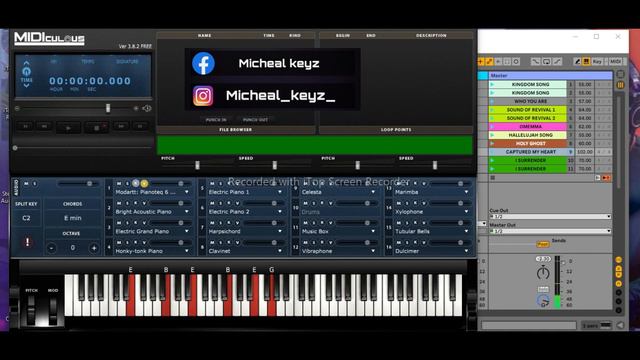Toggle mute on Harpsichord channel
Screen dimensions: 640x360
click(x=212, y=223)
